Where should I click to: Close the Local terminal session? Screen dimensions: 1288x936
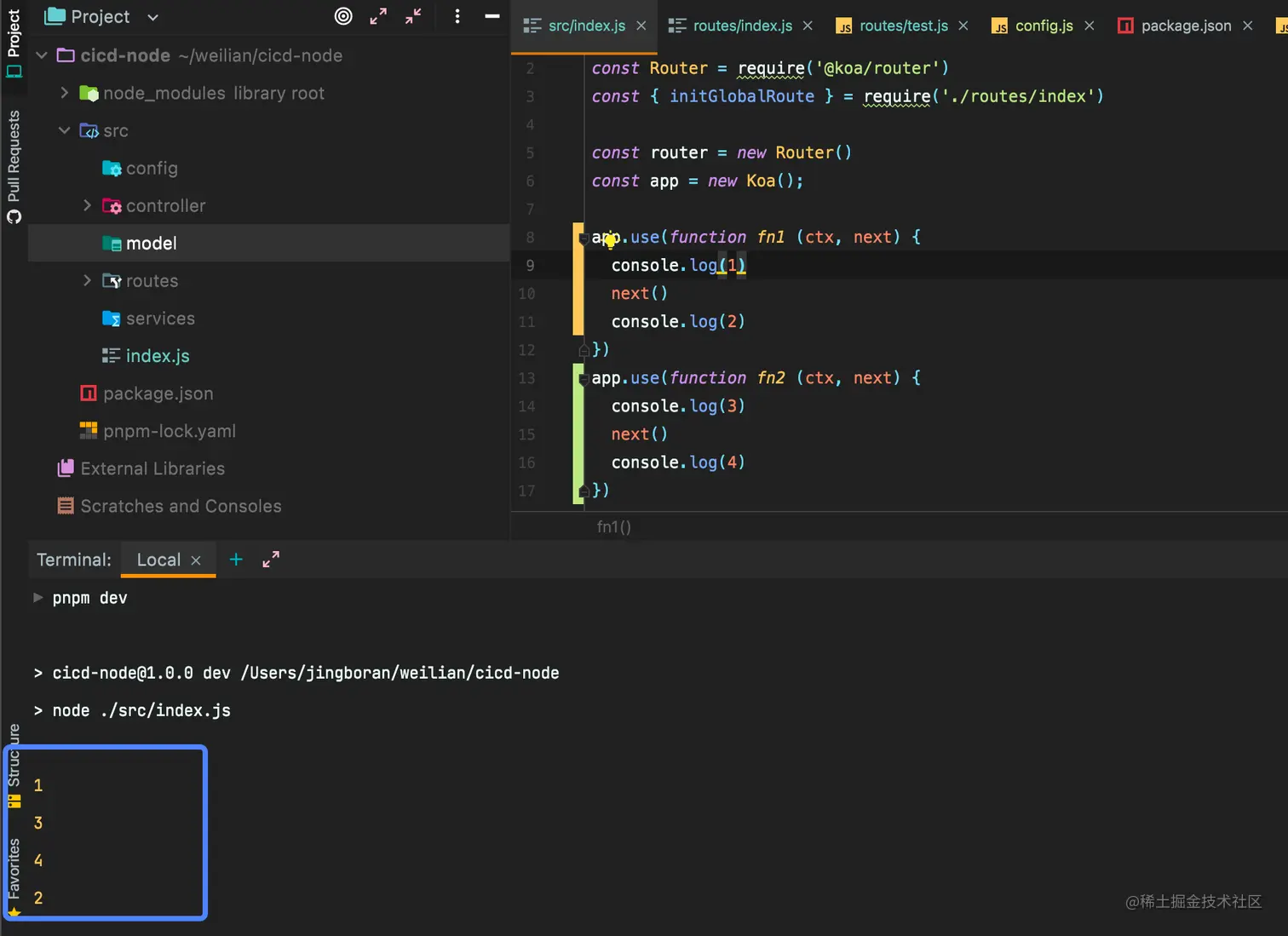click(196, 560)
